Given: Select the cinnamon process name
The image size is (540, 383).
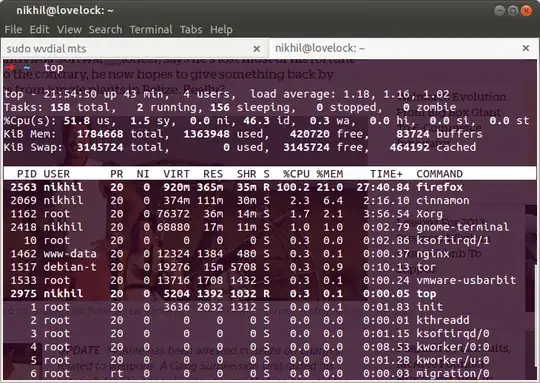Looking at the screenshot, I should click(x=443, y=200).
